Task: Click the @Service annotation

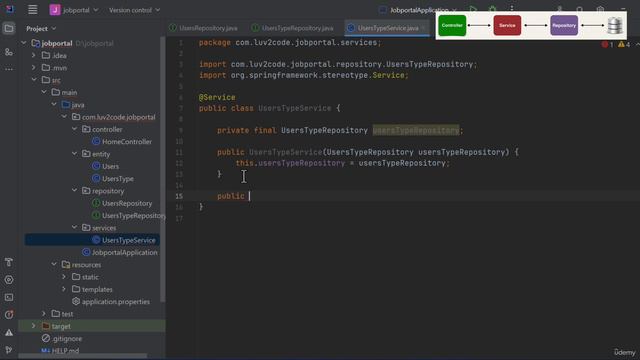Action: click(x=217, y=97)
